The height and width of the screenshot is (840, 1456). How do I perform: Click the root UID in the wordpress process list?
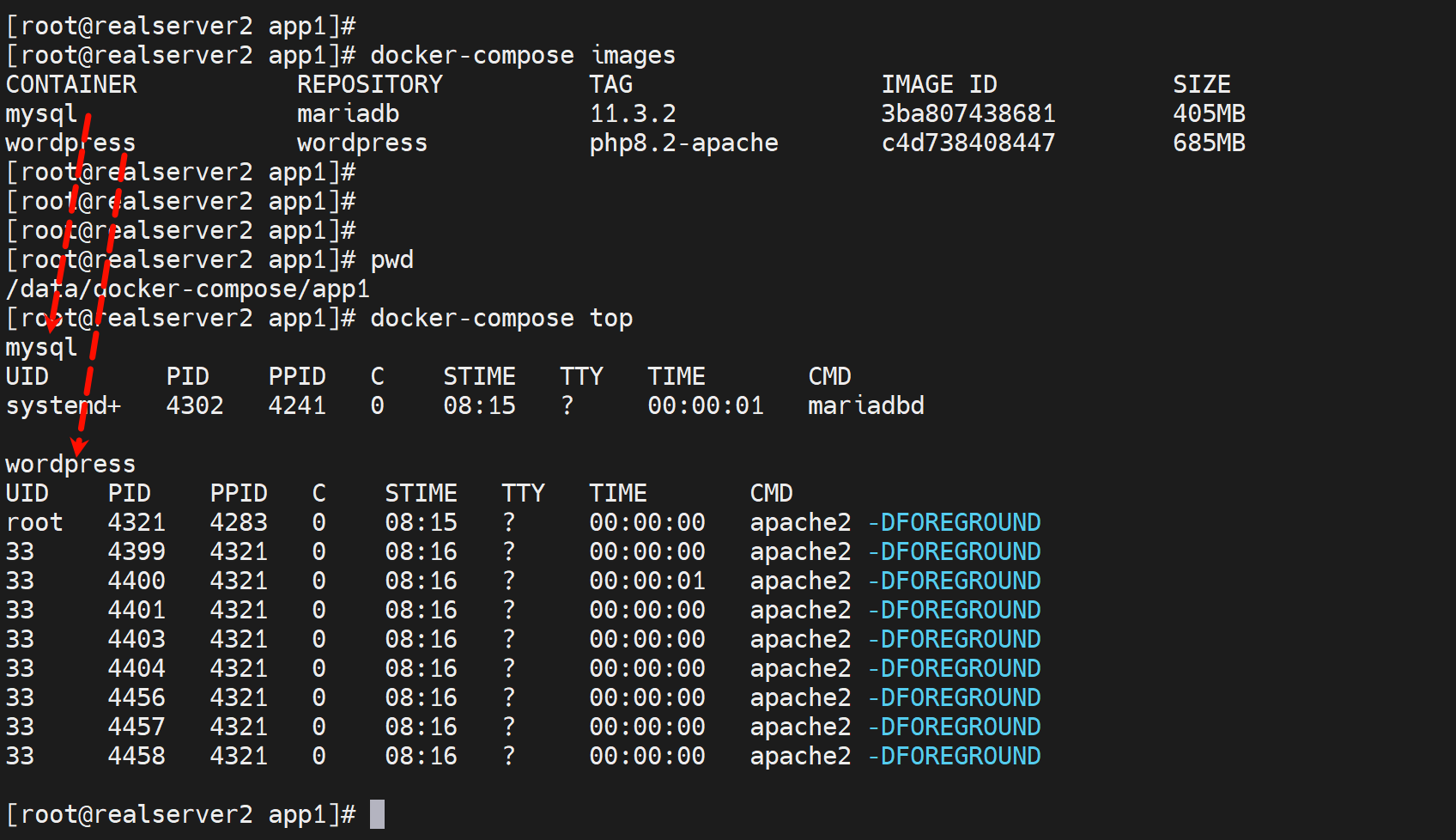click(x=34, y=523)
